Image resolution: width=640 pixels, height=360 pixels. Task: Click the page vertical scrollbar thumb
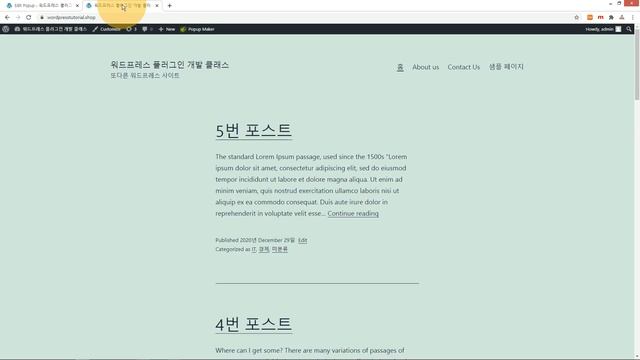pyautogui.click(x=637, y=64)
